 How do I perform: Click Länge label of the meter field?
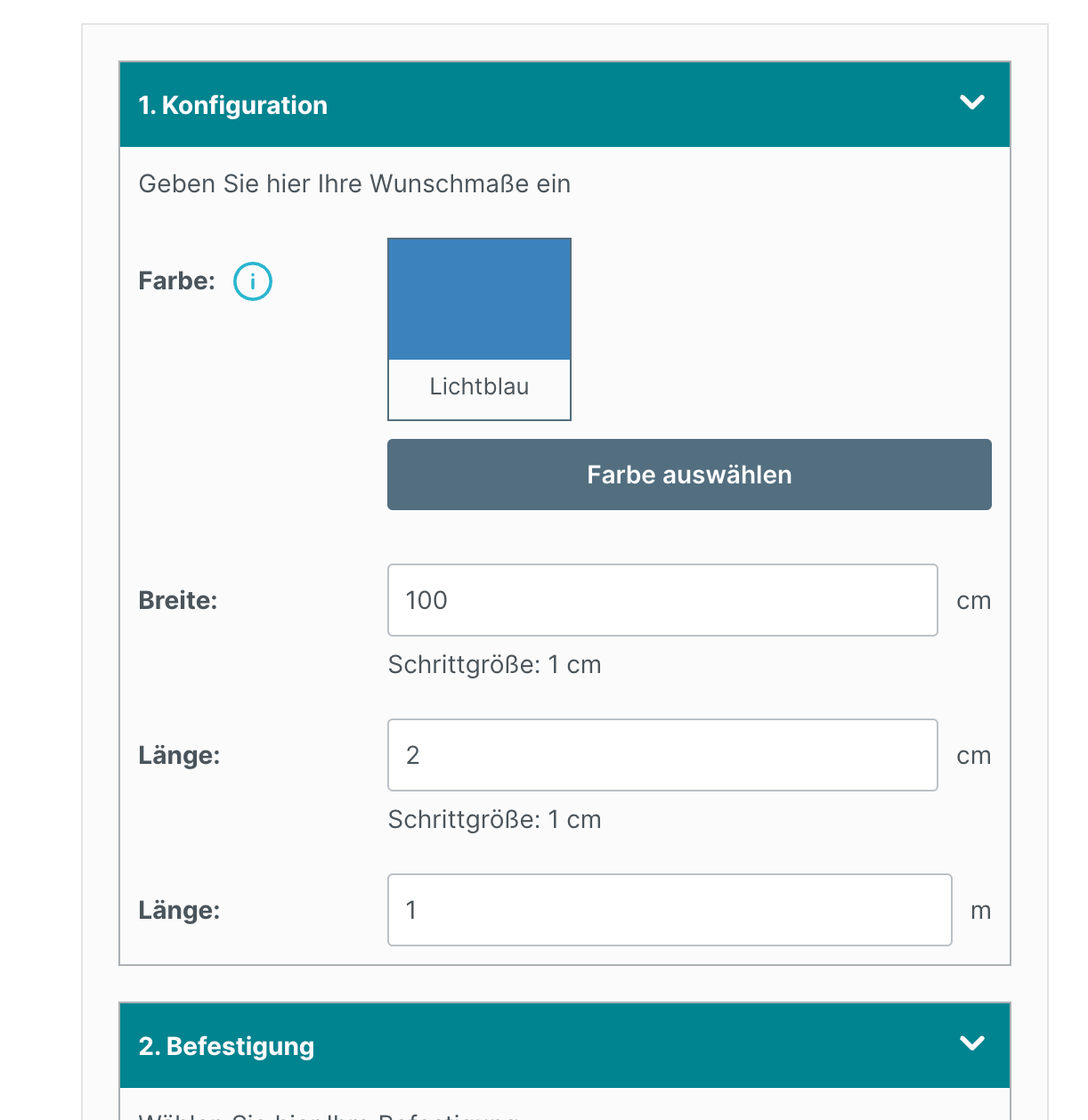click(x=179, y=911)
